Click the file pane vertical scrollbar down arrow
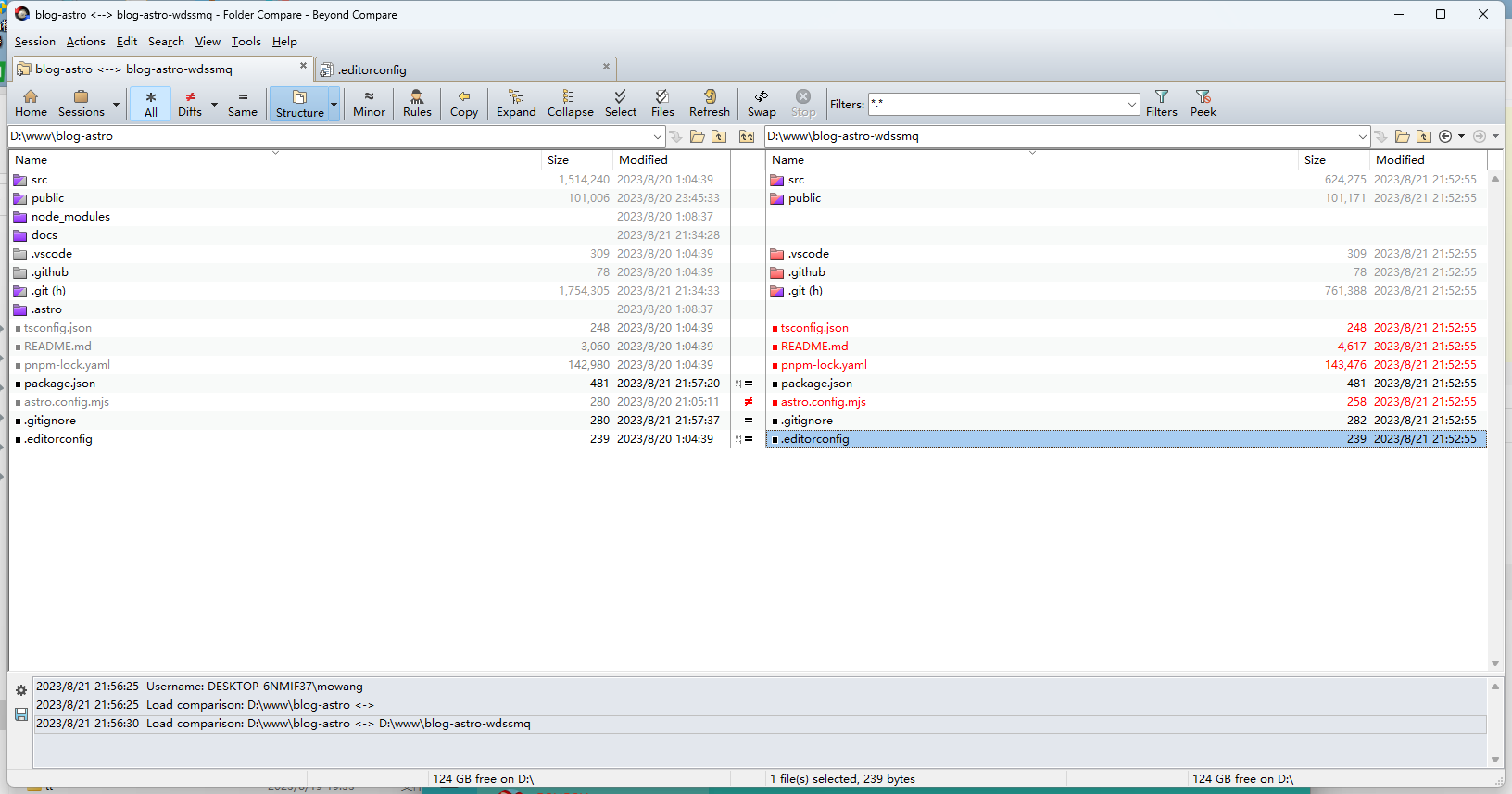Image resolution: width=1512 pixels, height=794 pixels. point(1494,663)
